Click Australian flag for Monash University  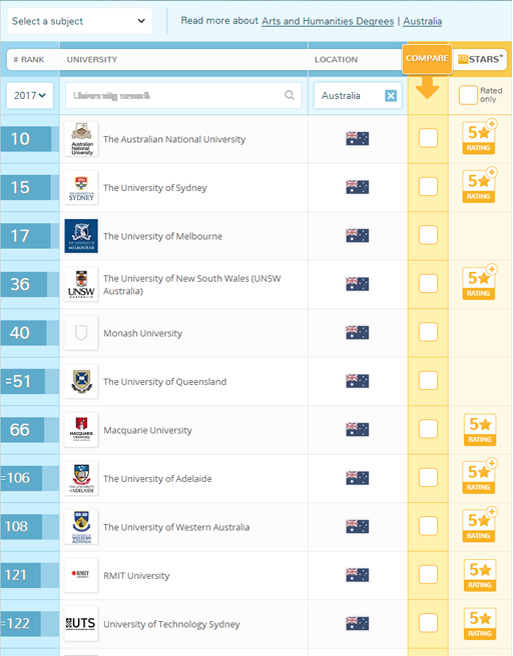pos(357,333)
